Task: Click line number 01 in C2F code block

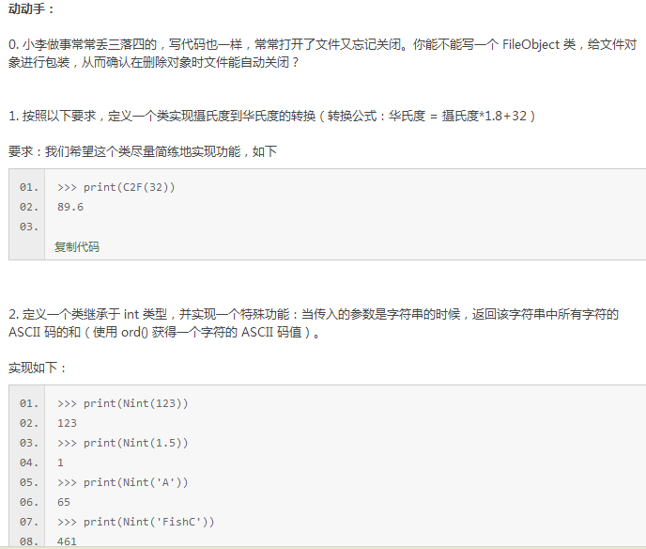Action: pos(29,187)
